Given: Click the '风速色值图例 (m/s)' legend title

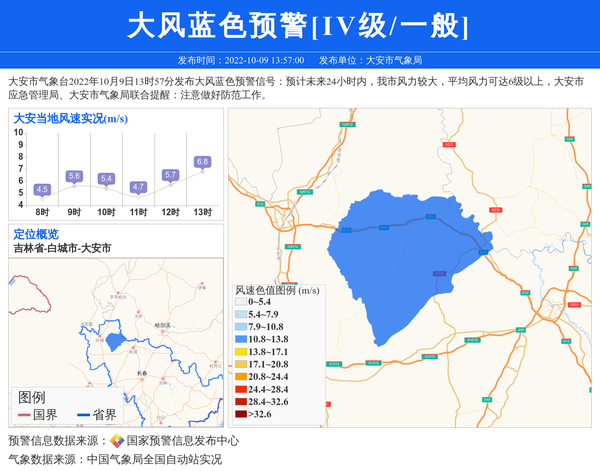Looking at the screenshot, I should click(x=277, y=291).
